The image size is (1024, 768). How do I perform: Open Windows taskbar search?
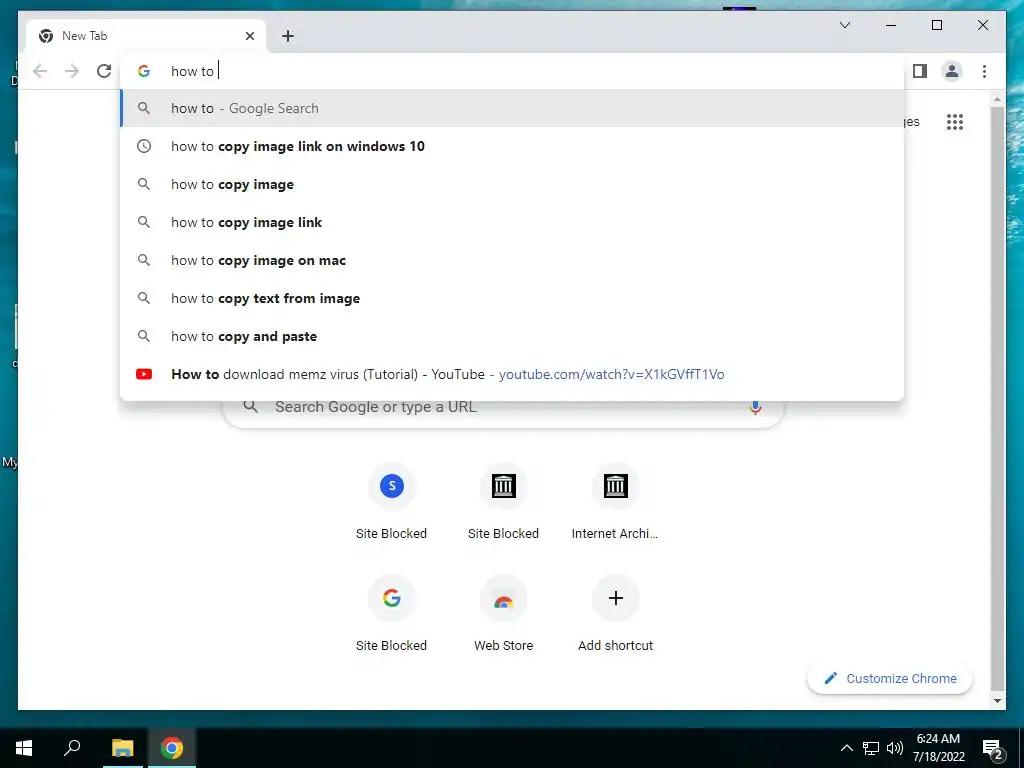click(x=72, y=748)
